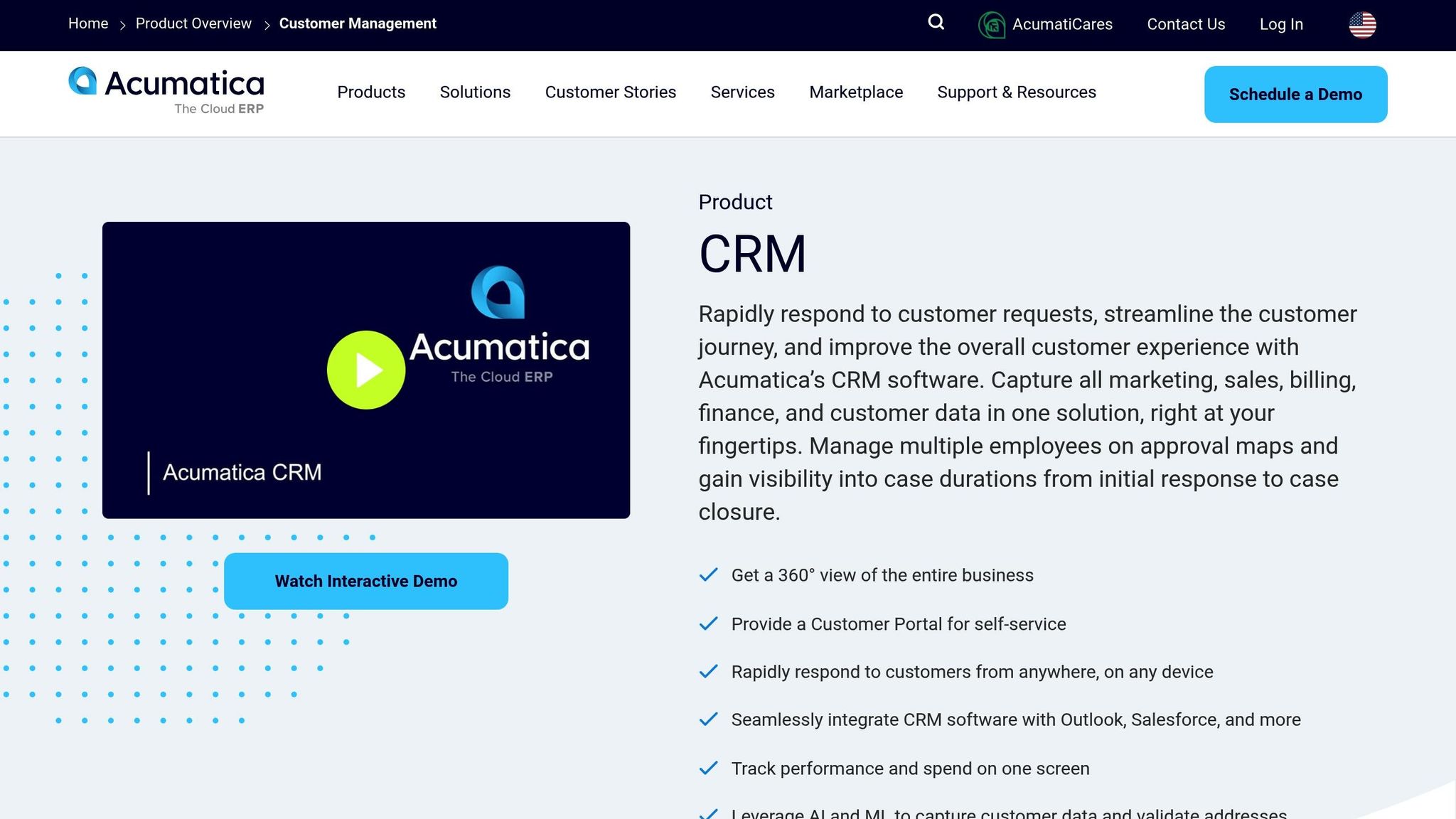Screen dimensions: 1456x819
Task: Click the Watch Interactive Demo button
Action: (x=366, y=581)
